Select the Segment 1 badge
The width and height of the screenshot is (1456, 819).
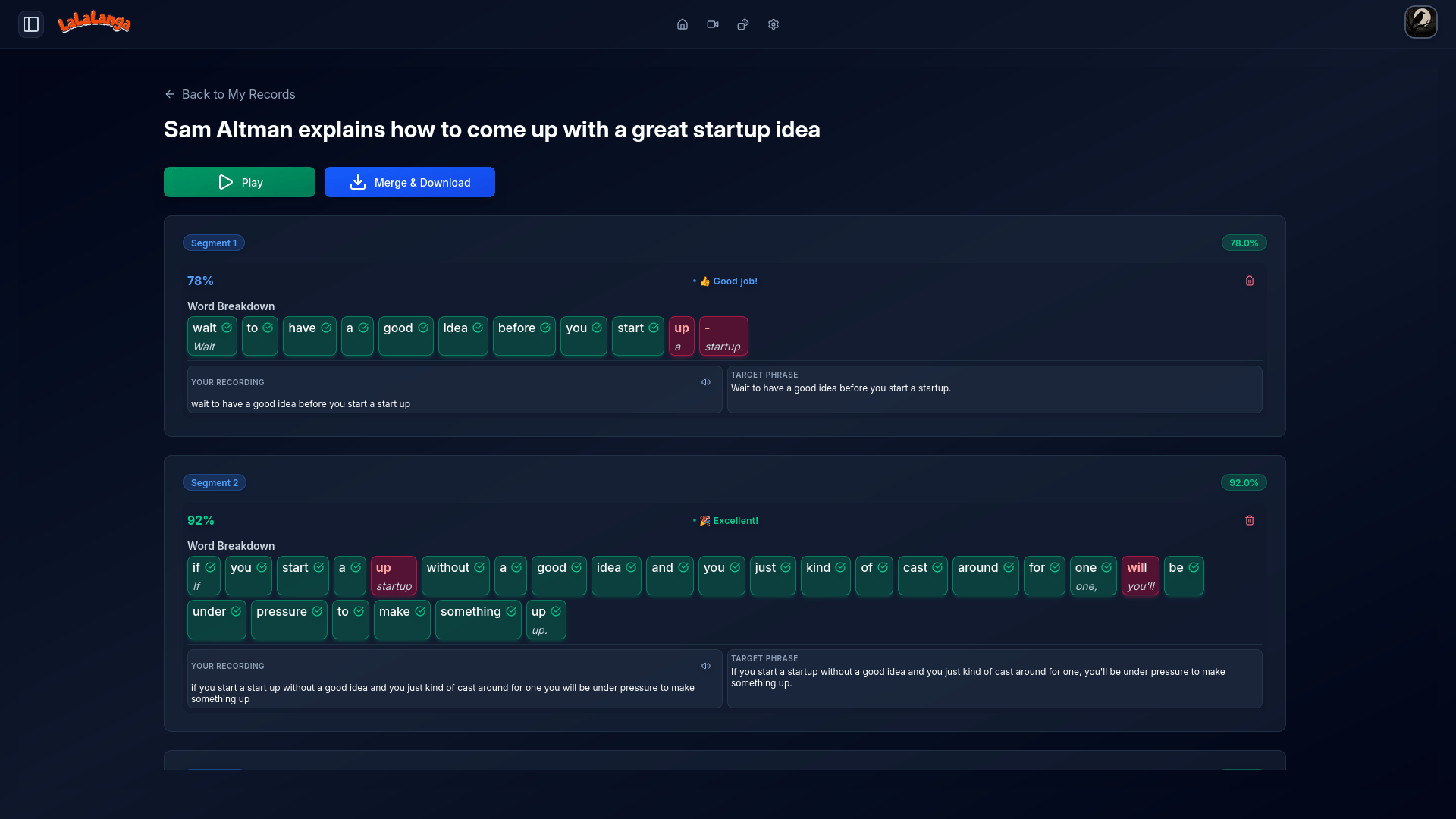214,243
